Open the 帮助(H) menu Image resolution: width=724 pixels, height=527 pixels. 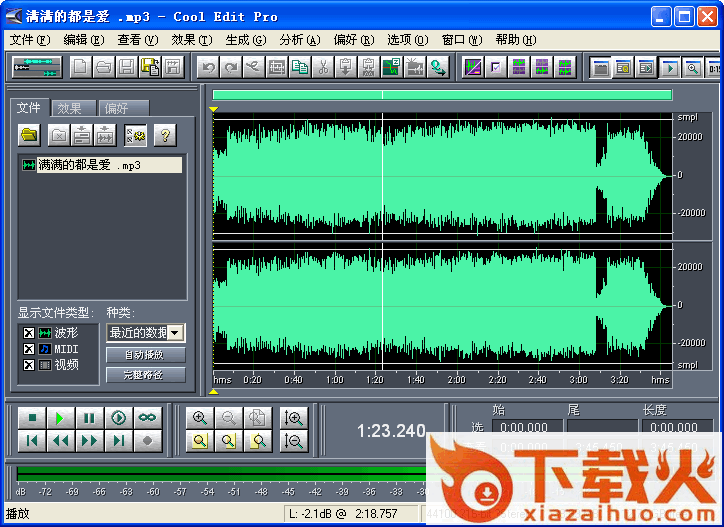pyautogui.click(x=516, y=40)
